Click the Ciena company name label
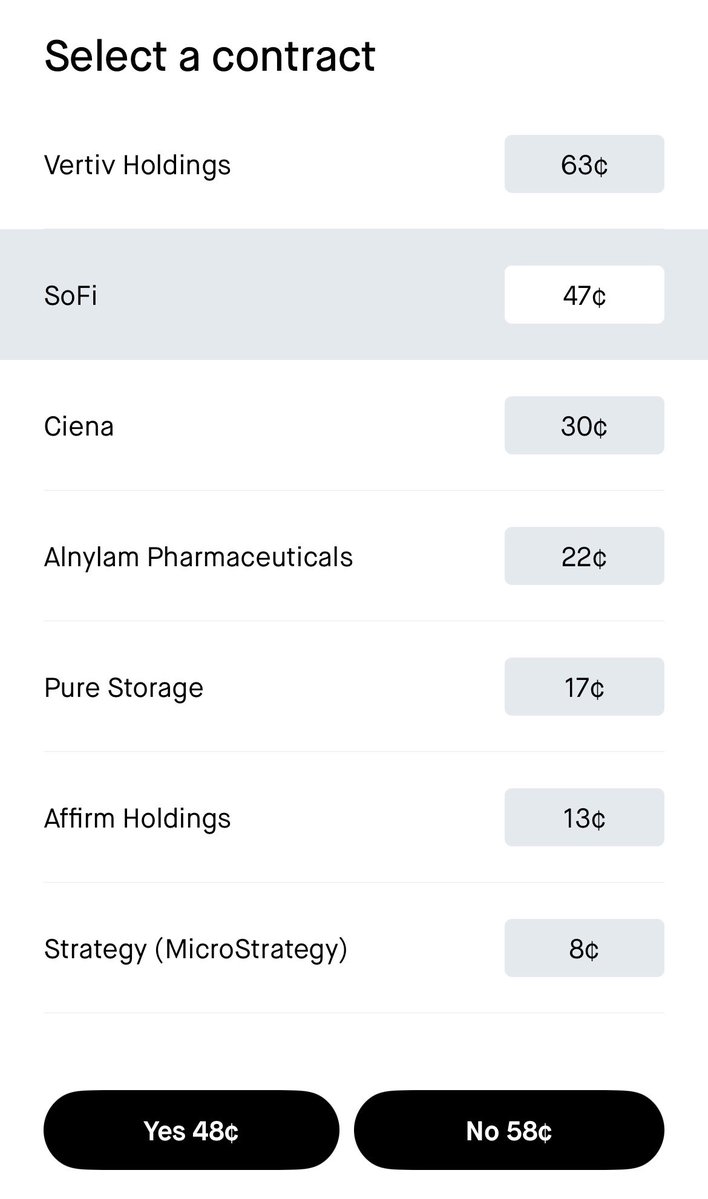This screenshot has height=1199, width=708. coord(79,426)
